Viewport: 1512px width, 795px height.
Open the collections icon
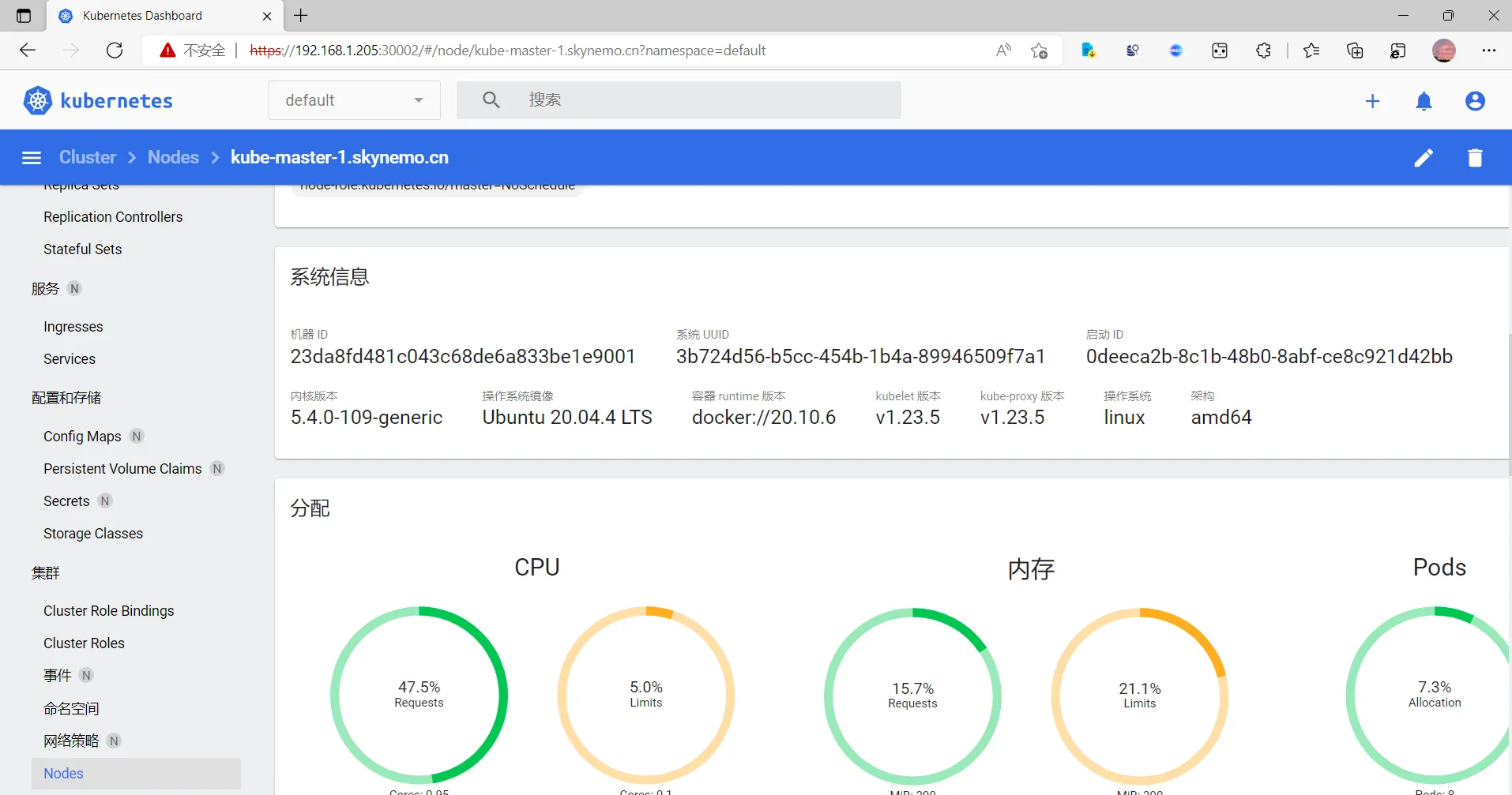(x=1355, y=51)
